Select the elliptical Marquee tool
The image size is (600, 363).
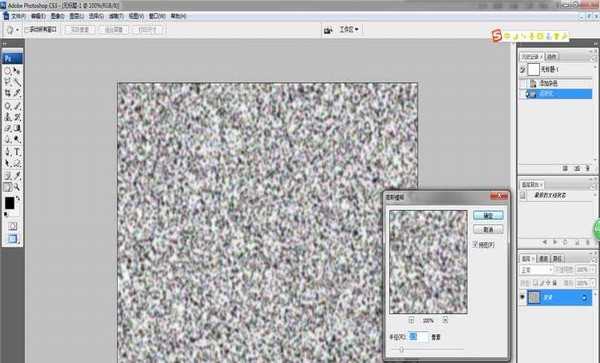click(8, 71)
